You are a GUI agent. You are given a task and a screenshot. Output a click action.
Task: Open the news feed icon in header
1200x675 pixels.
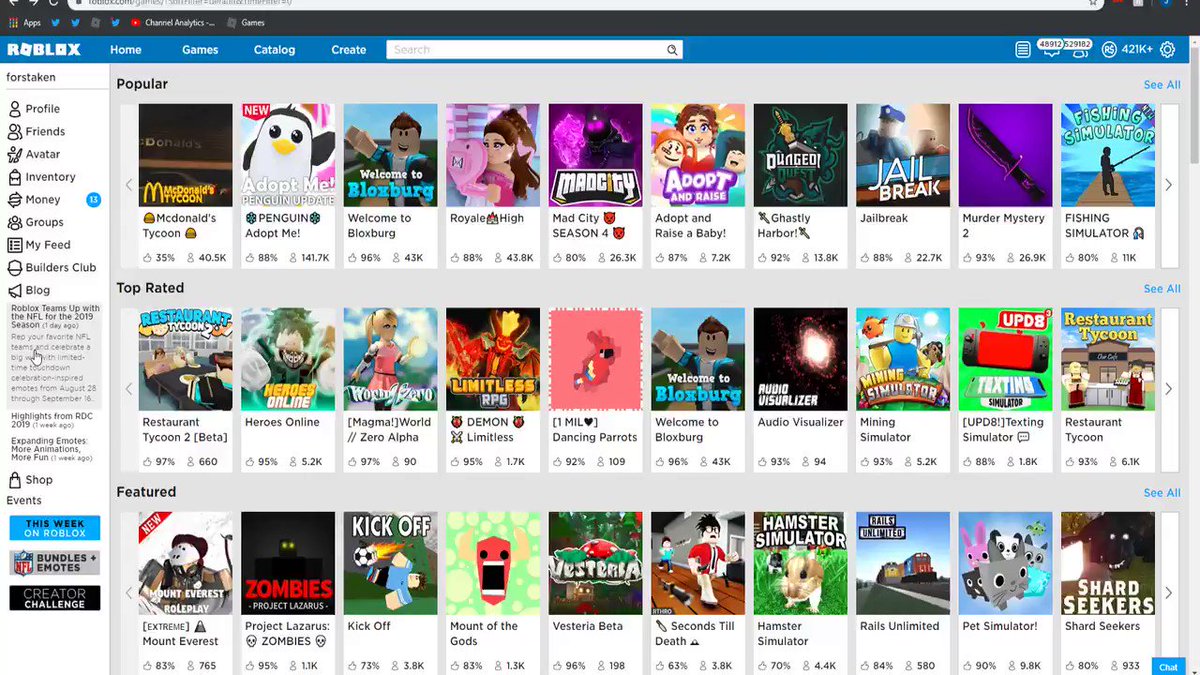tap(1022, 50)
